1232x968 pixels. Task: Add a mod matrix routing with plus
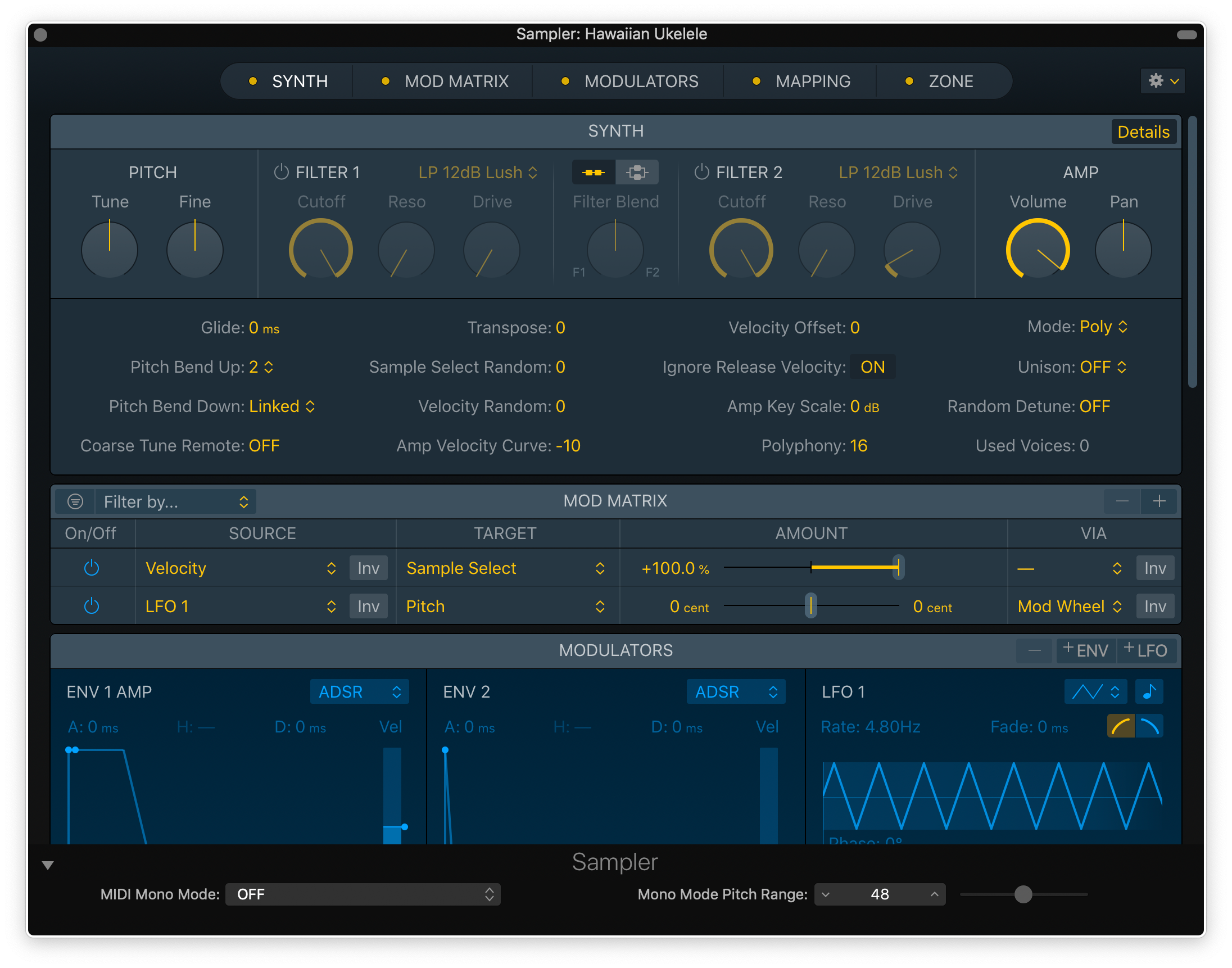1159,501
